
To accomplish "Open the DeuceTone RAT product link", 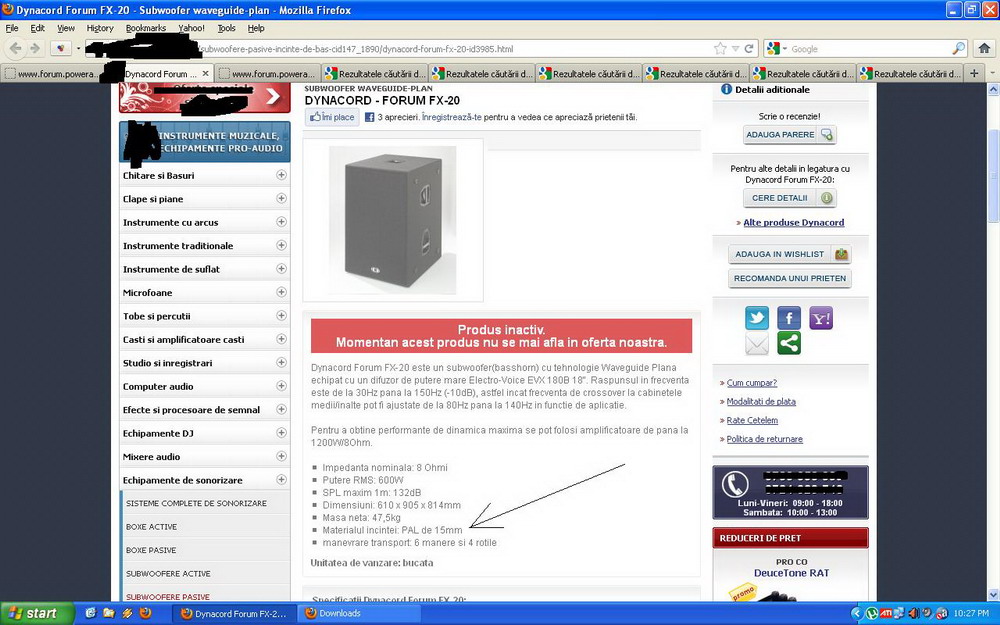I will 791,573.
